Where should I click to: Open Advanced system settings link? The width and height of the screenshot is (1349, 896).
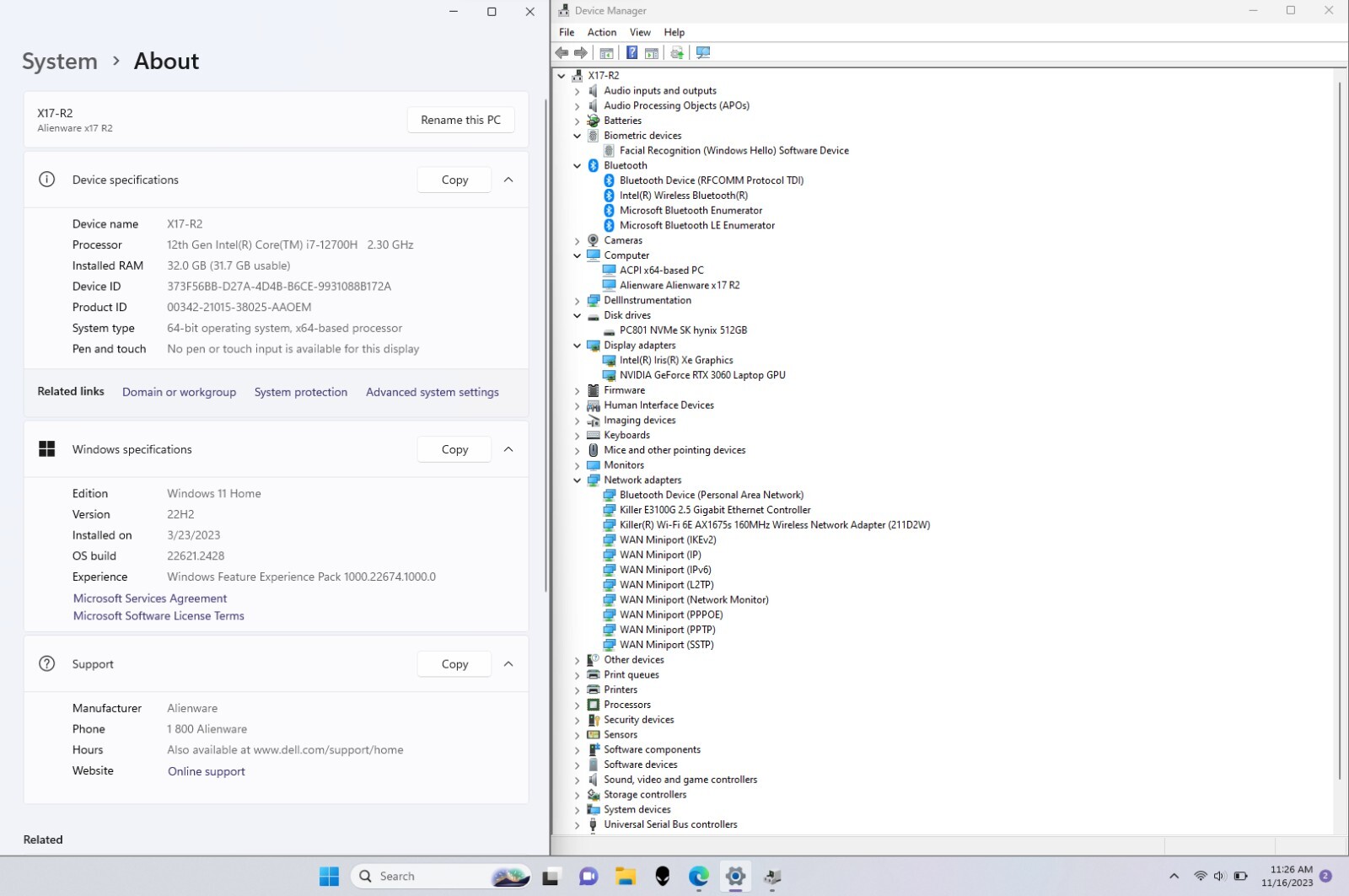[x=433, y=392]
